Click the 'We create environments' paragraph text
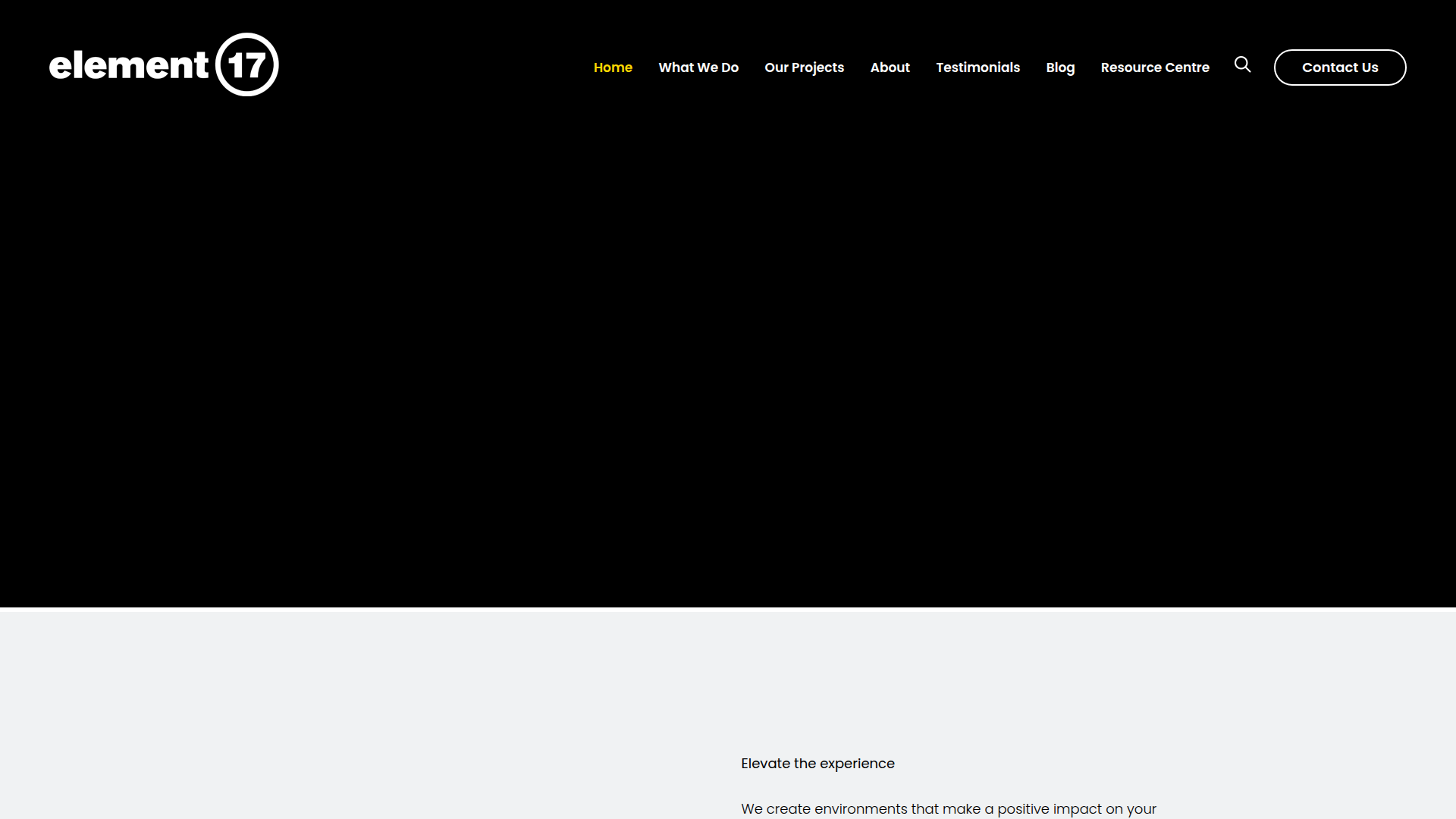The height and width of the screenshot is (819, 1456). coord(949,809)
